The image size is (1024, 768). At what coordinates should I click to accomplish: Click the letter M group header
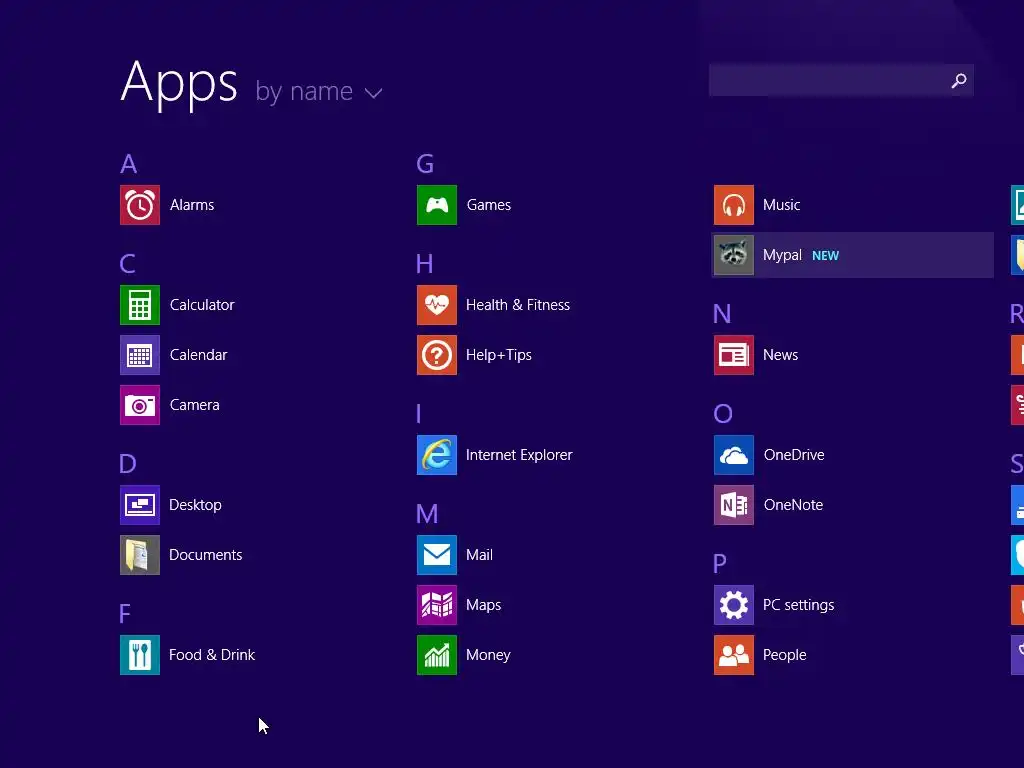point(427,514)
